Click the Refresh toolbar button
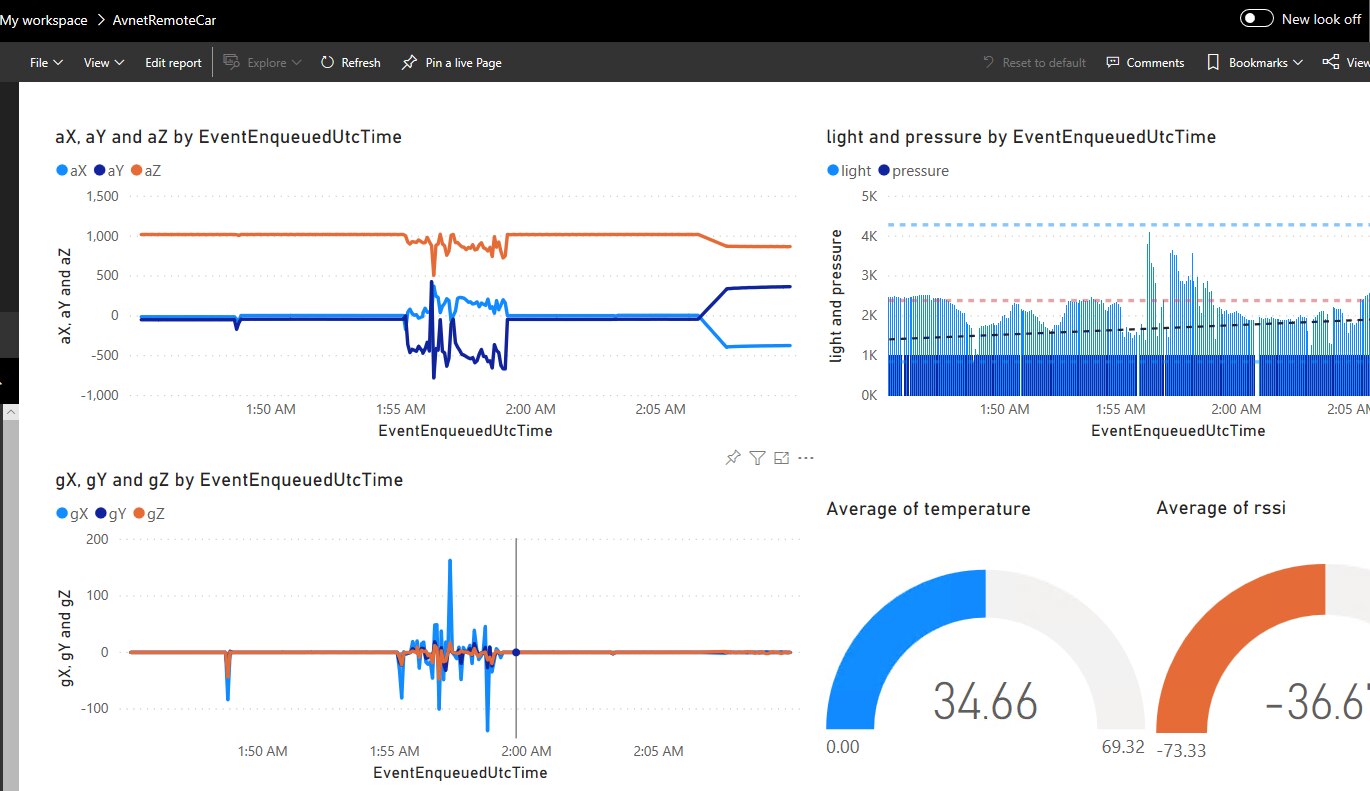Viewport: 1370px width, 791px height. 350,62
